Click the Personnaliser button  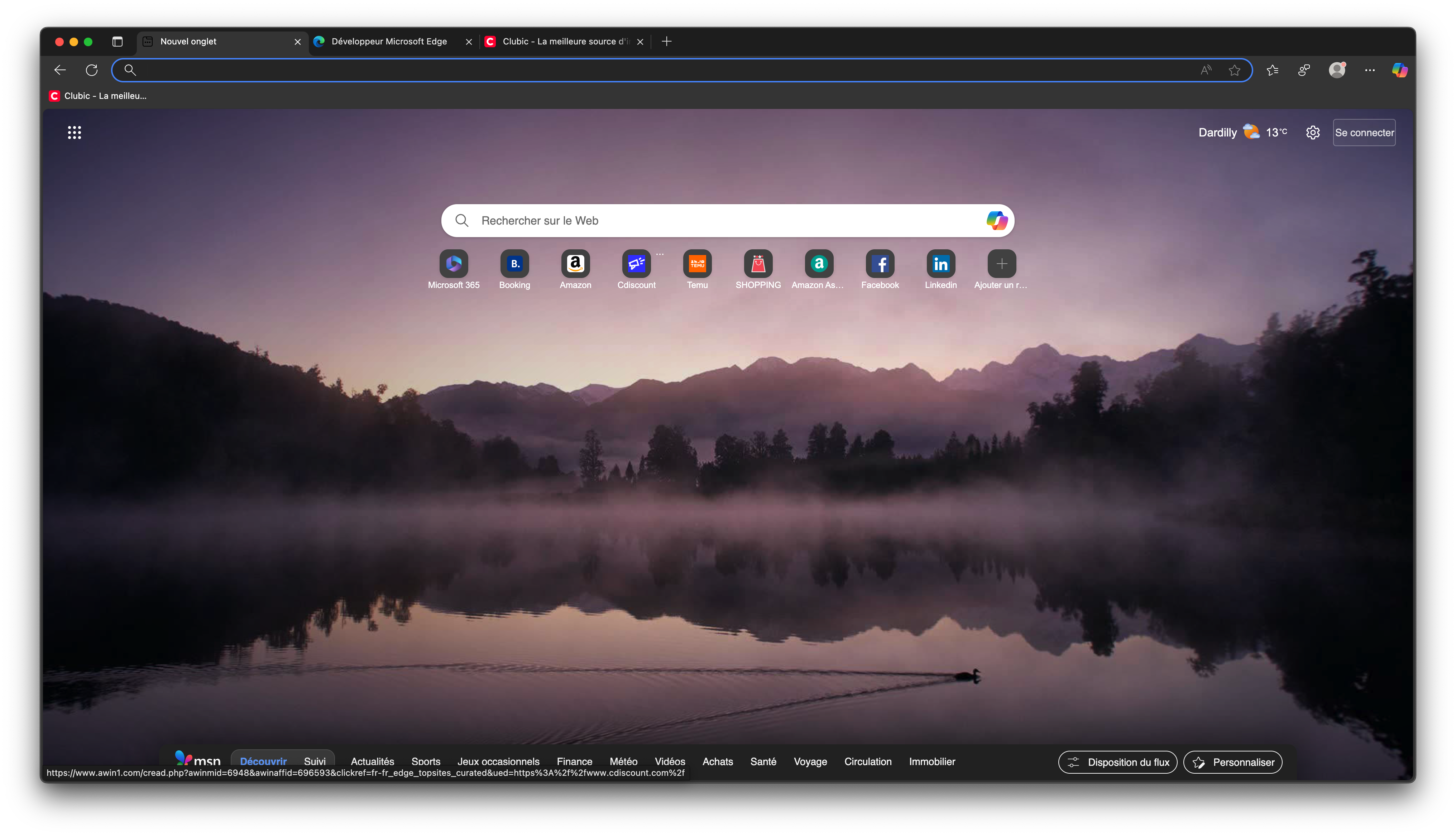click(x=1233, y=762)
